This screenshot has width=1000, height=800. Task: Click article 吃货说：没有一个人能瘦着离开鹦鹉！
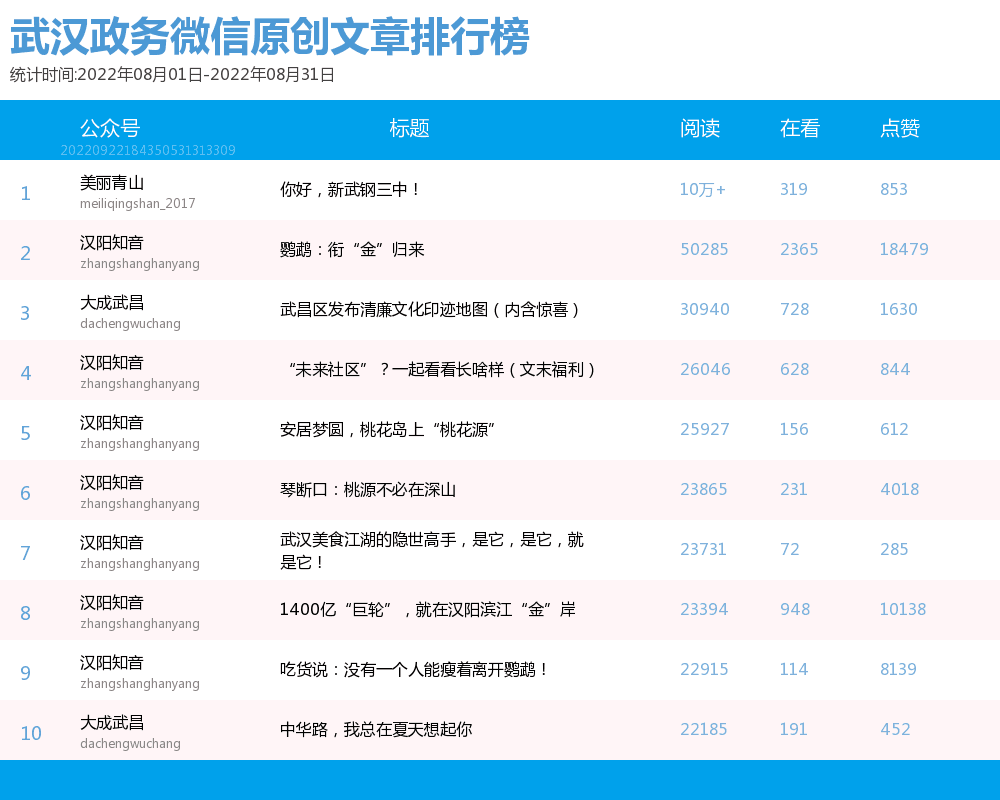click(415, 669)
